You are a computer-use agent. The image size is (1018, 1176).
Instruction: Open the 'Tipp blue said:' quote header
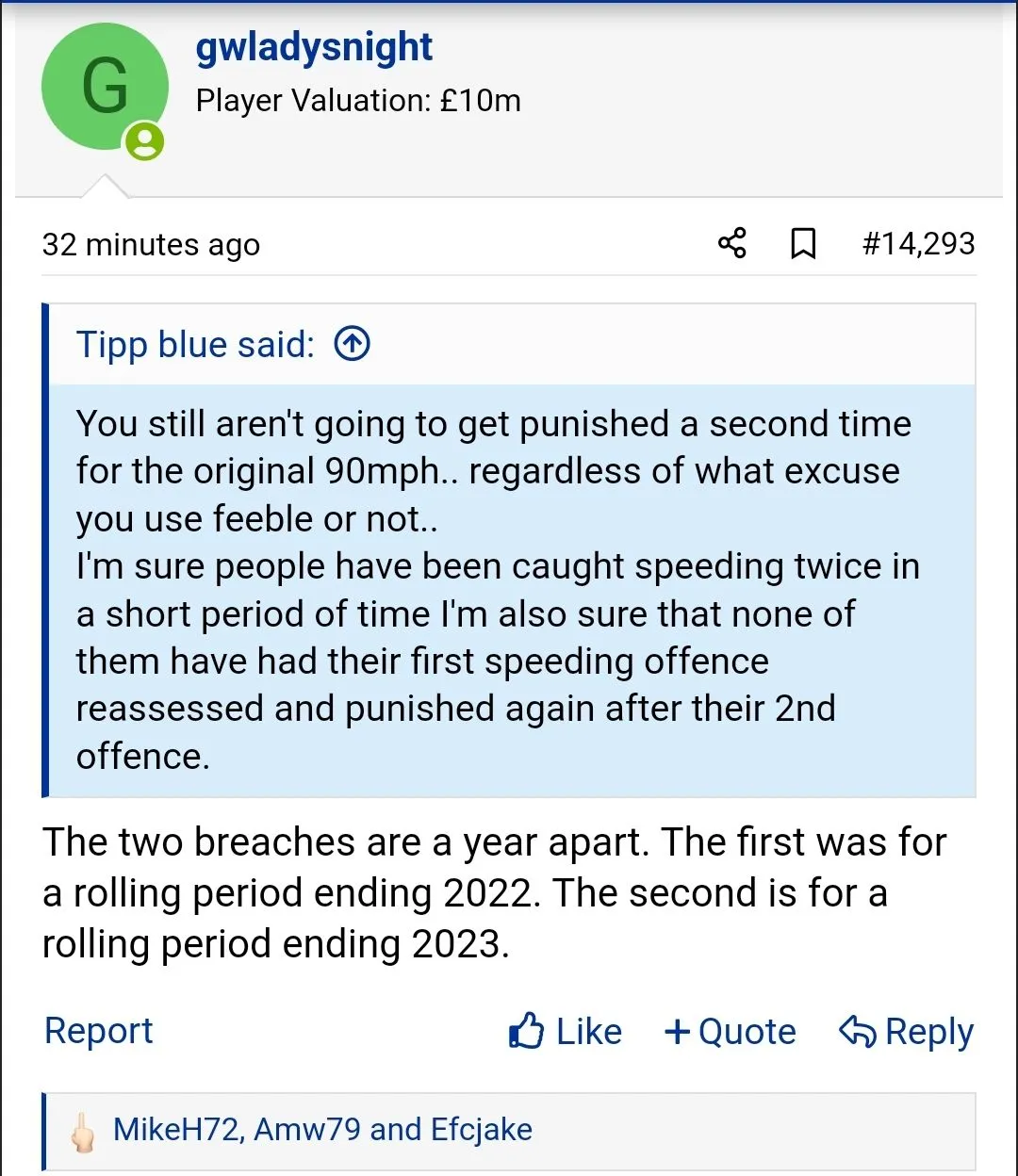pyautogui.click(x=195, y=345)
